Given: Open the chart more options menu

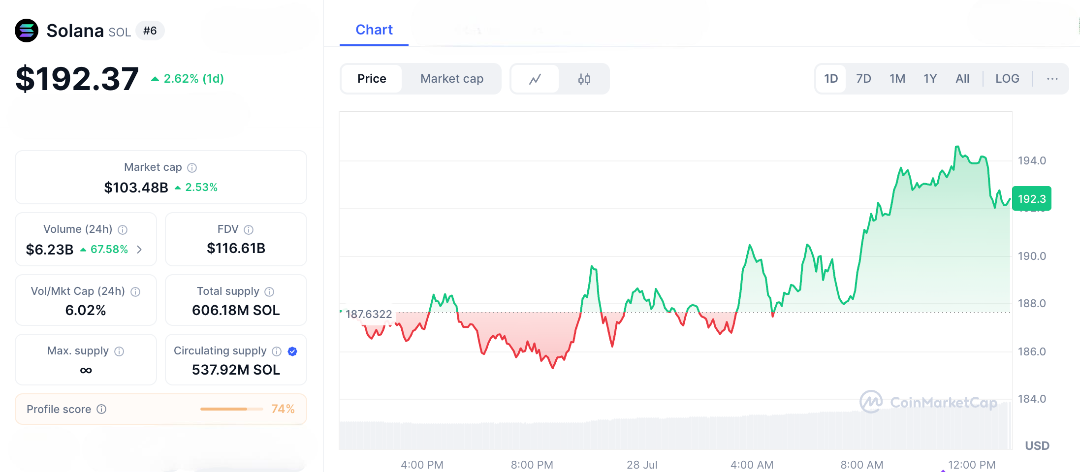Looking at the screenshot, I should click(x=1052, y=79).
